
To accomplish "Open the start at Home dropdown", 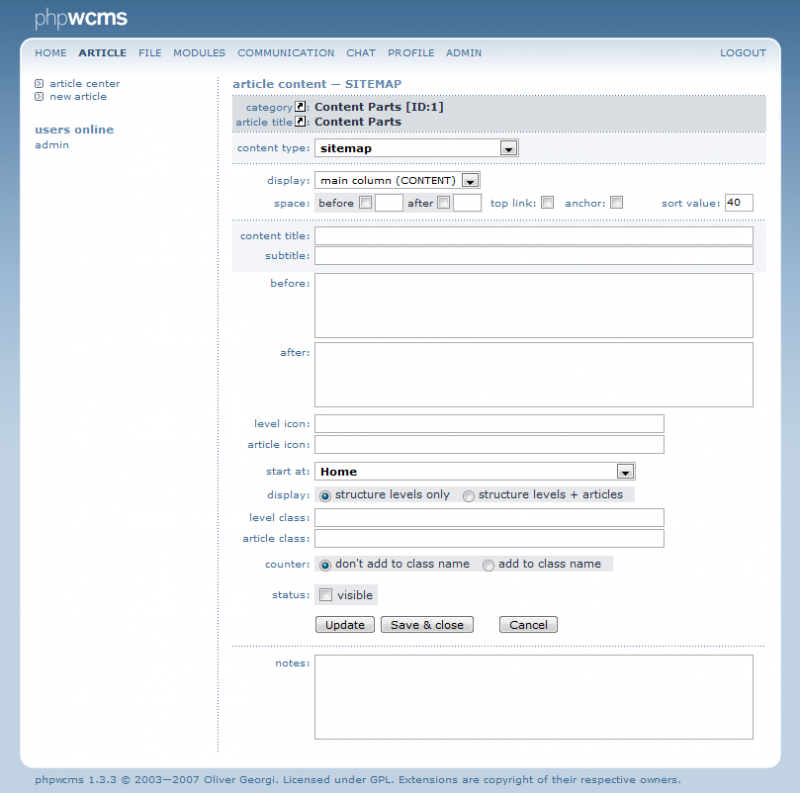I will [x=625, y=472].
